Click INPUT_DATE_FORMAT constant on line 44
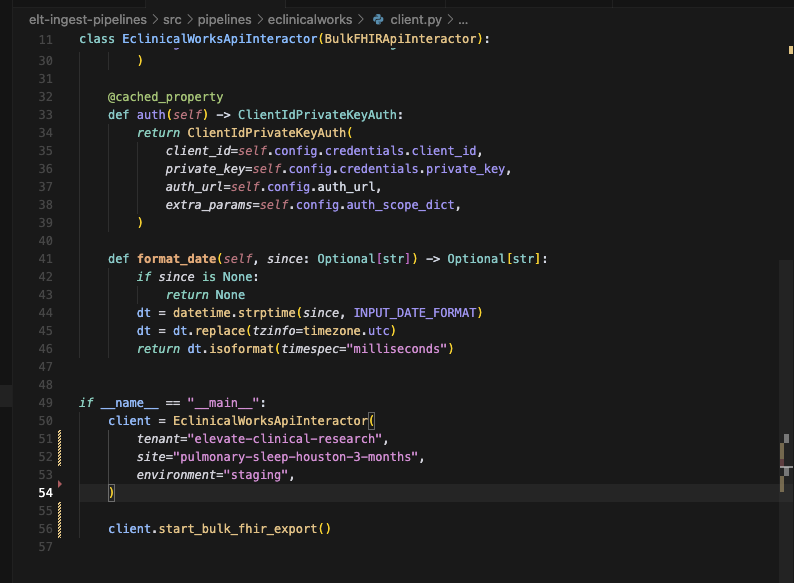The width and height of the screenshot is (794, 583). [415, 313]
